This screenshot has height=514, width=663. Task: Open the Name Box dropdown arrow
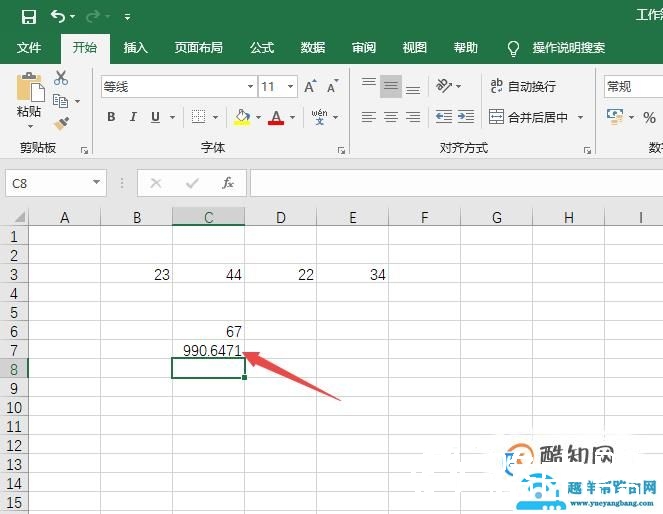point(96,182)
